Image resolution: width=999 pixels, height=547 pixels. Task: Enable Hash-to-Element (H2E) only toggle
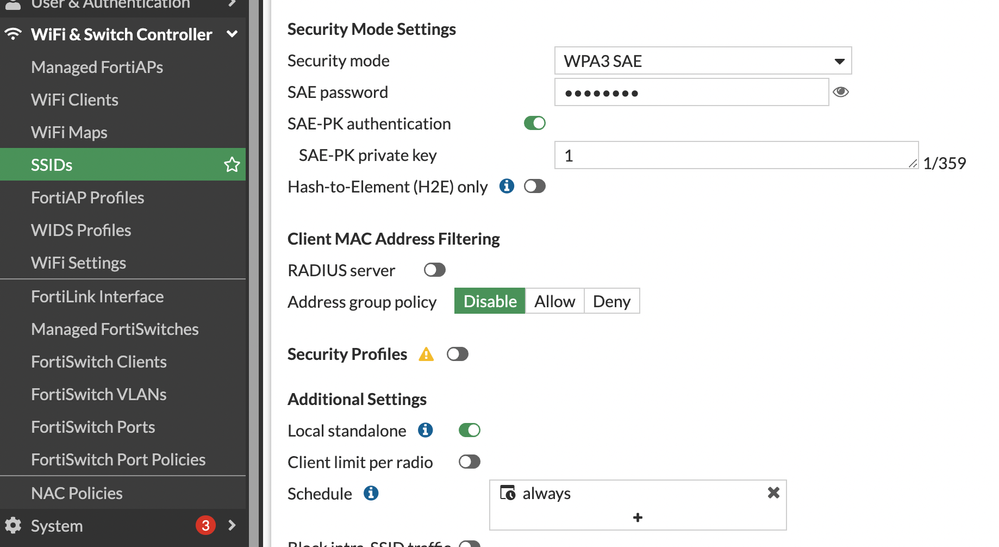535,186
